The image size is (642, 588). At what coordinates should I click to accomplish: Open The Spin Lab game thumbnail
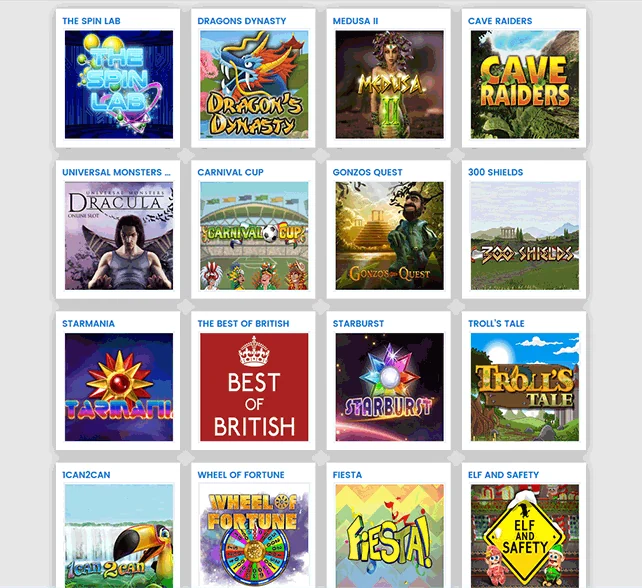(119, 84)
